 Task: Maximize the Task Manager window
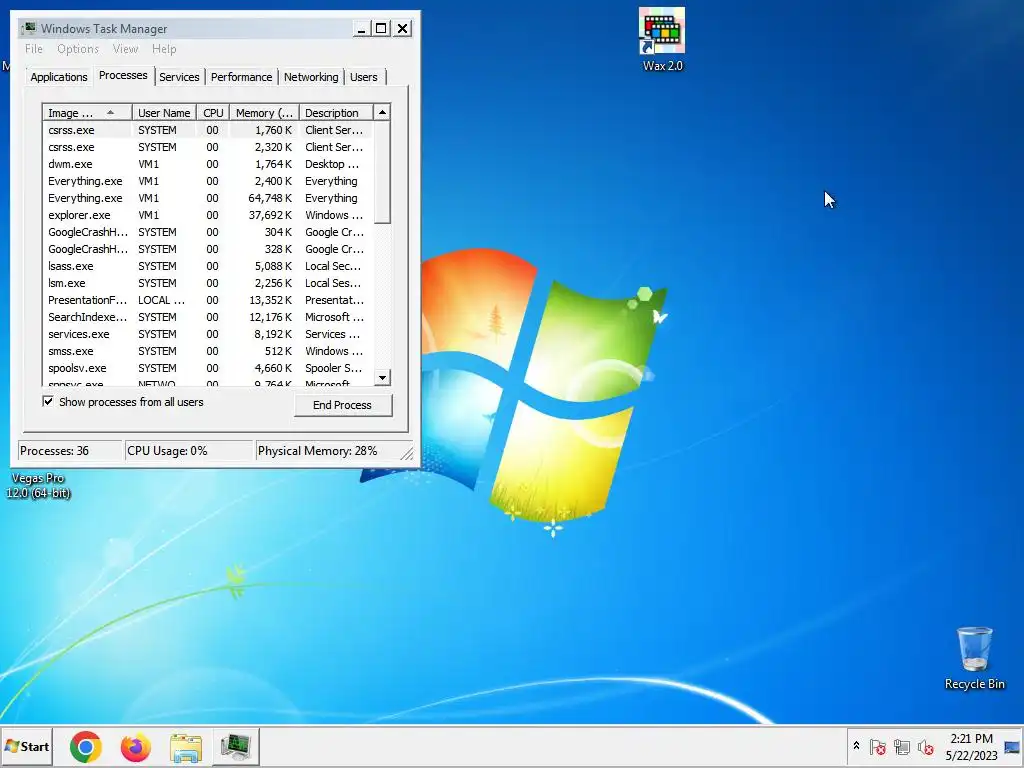click(x=381, y=28)
